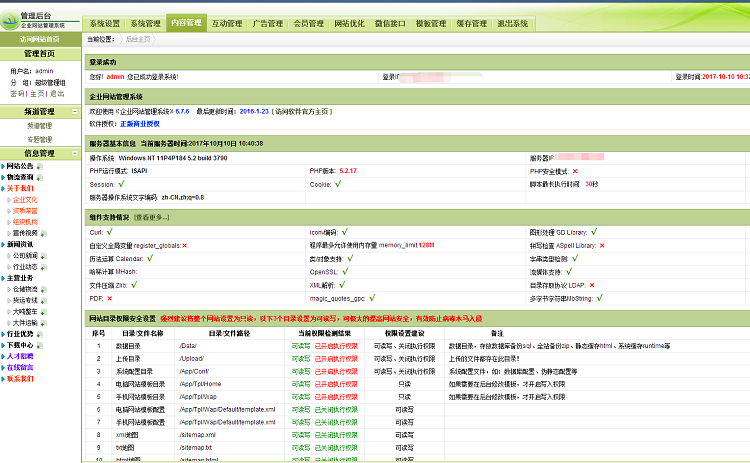Expand the 新闻资讯 tree node
This screenshot has height=463, width=750.
click(x=3, y=244)
